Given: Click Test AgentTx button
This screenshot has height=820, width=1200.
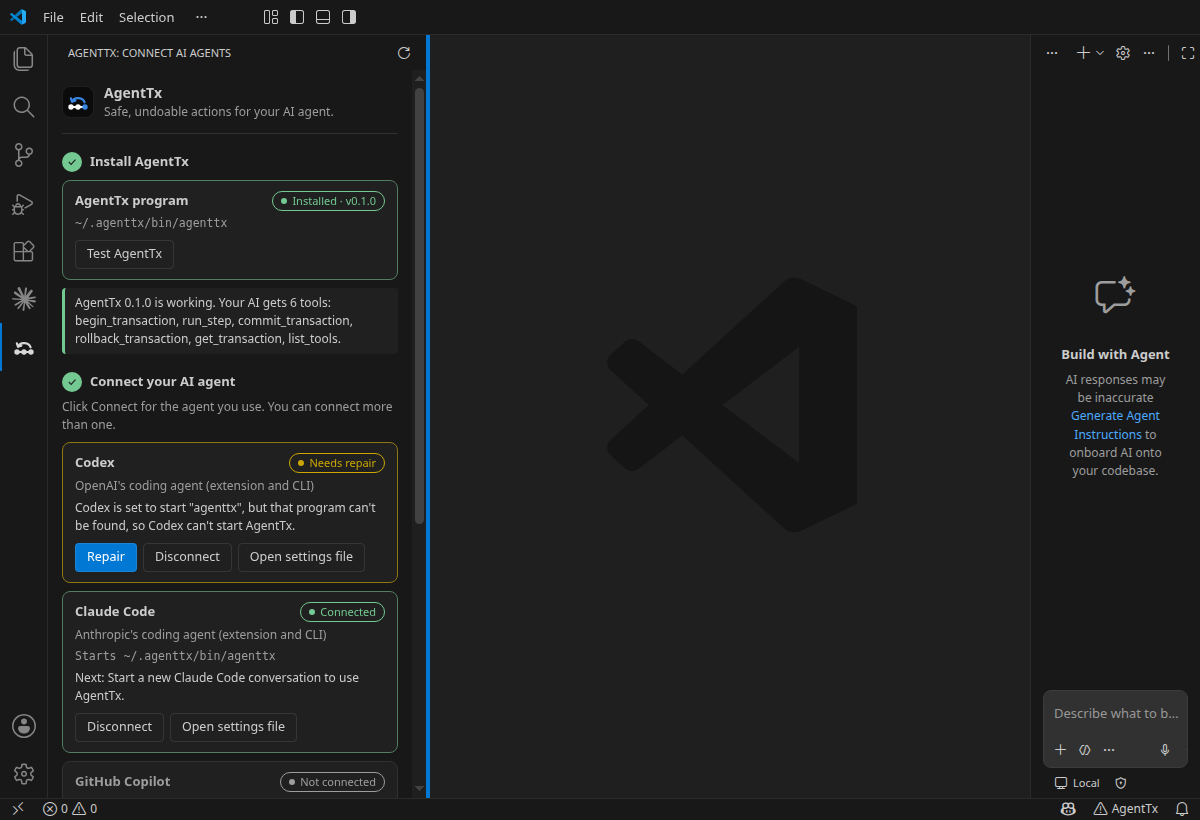Looking at the screenshot, I should click(x=124, y=254).
